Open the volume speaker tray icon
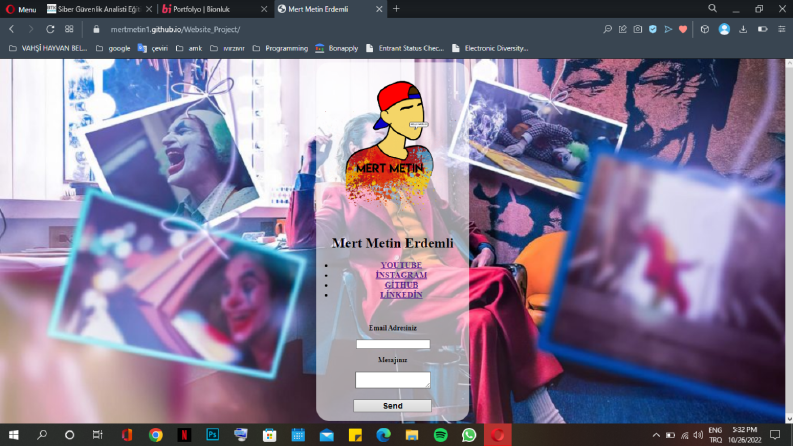The width and height of the screenshot is (793, 446). tap(698, 435)
